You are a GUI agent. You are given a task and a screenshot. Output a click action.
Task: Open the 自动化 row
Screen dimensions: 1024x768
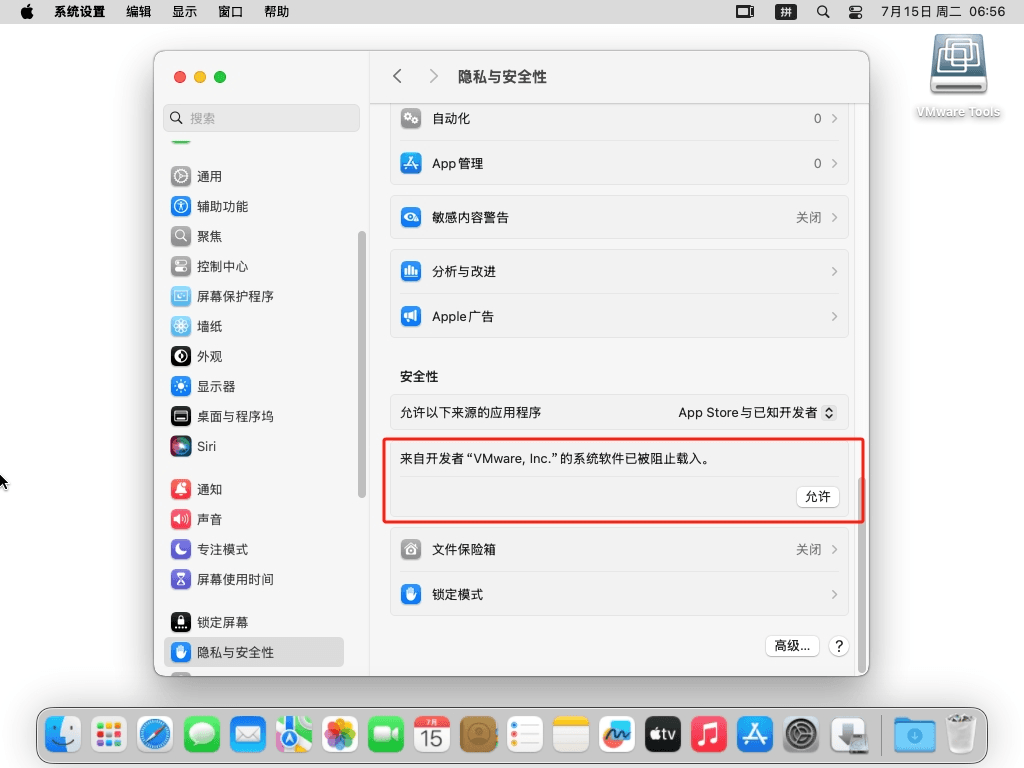(619, 119)
